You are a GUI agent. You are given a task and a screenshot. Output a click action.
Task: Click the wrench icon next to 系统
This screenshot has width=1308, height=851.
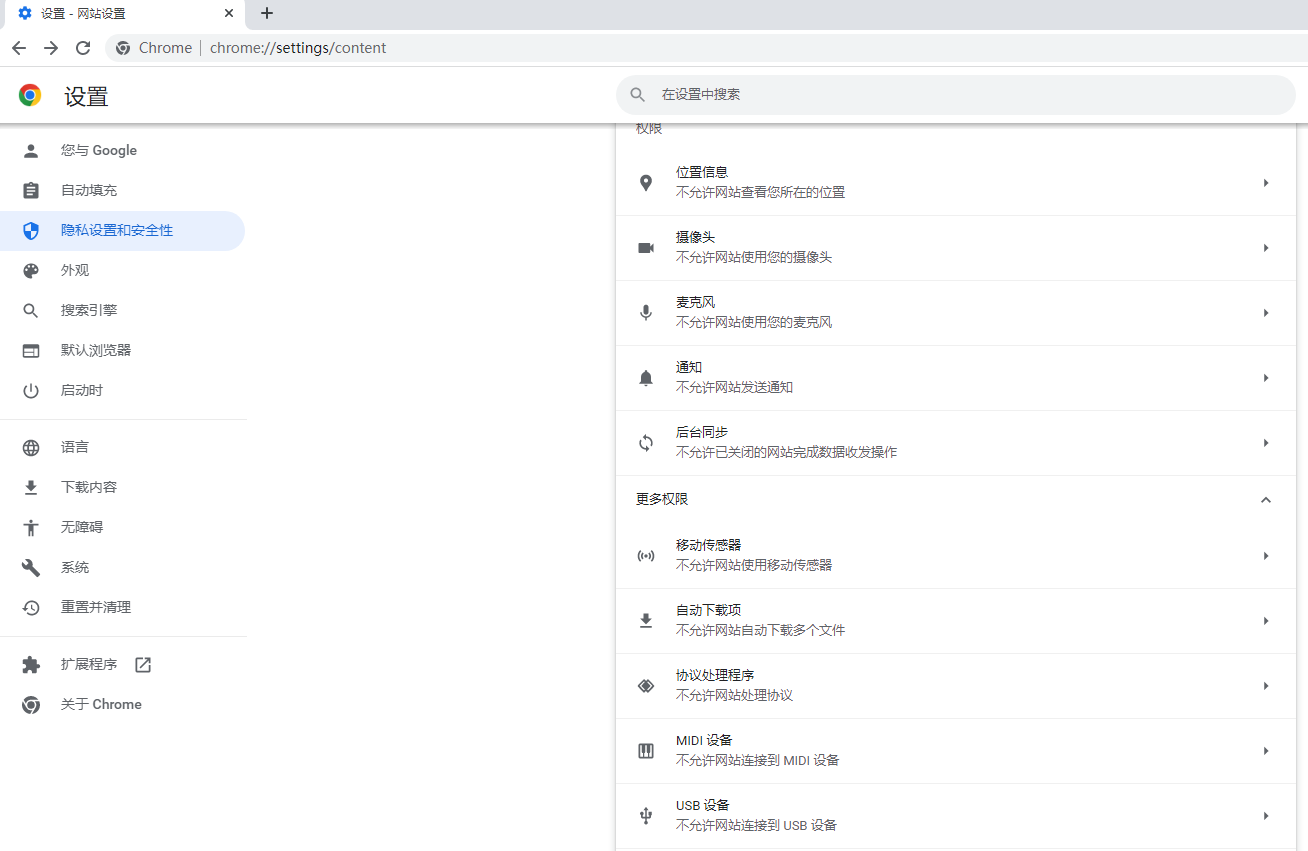[x=31, y=568]
